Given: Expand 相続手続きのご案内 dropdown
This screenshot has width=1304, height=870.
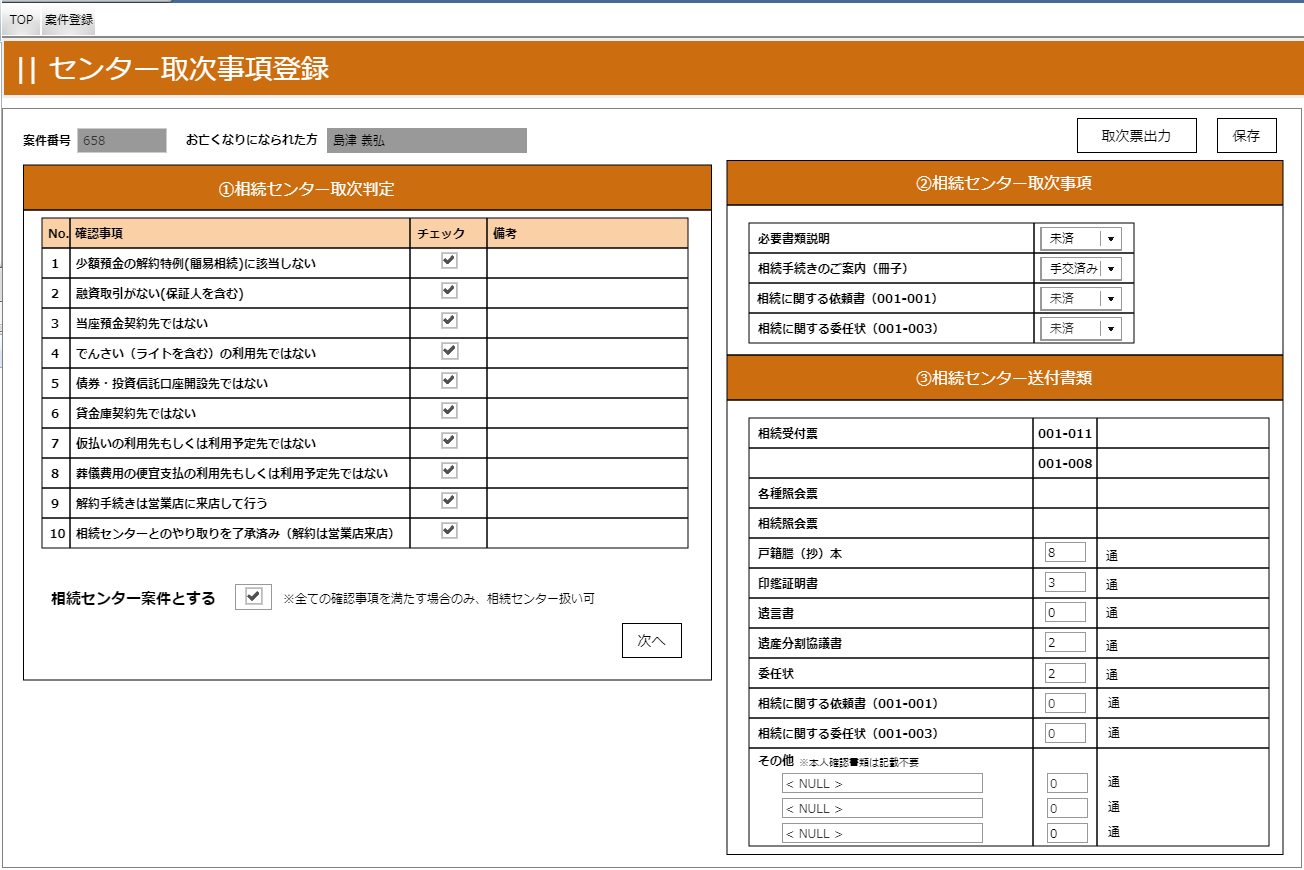Looking at the screenshot, I should tap(1110, 269).
